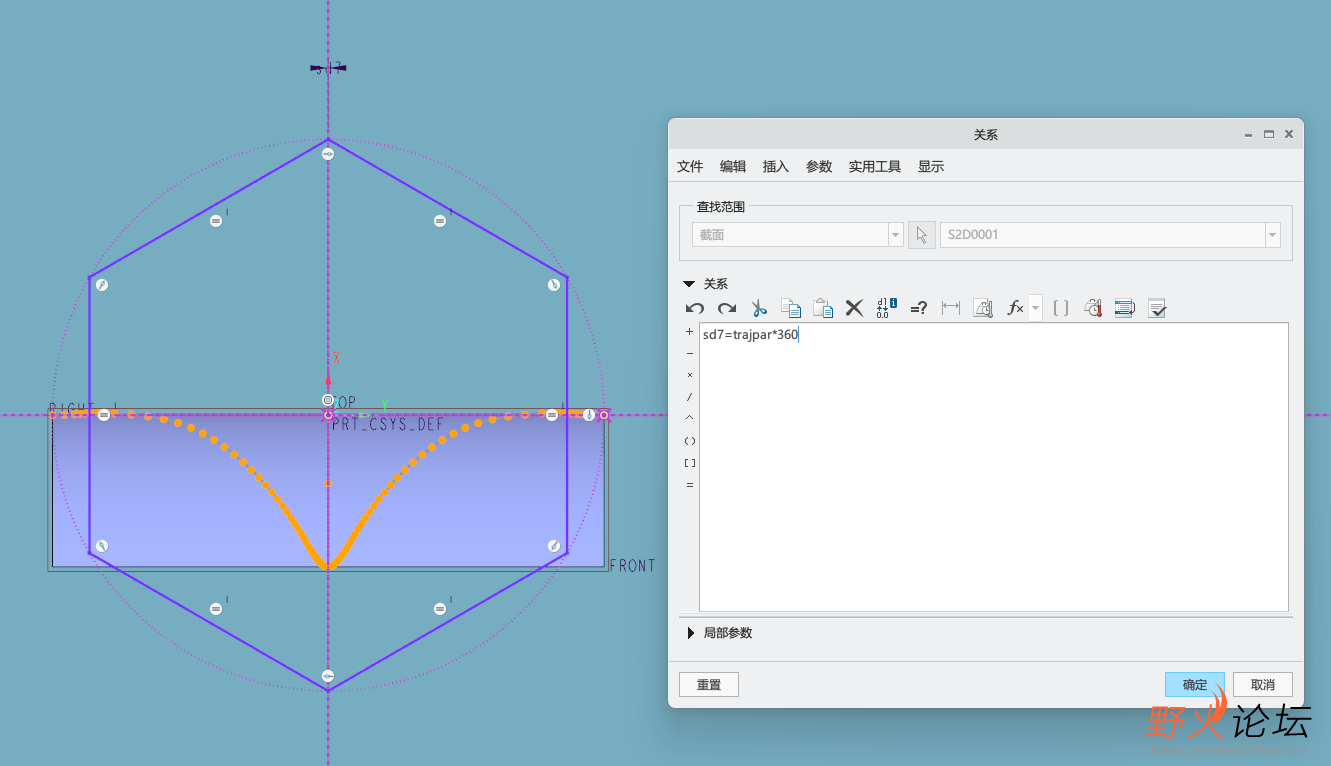Open the 参数 menu
The image size is (1331, 766).
coord(819,167)
